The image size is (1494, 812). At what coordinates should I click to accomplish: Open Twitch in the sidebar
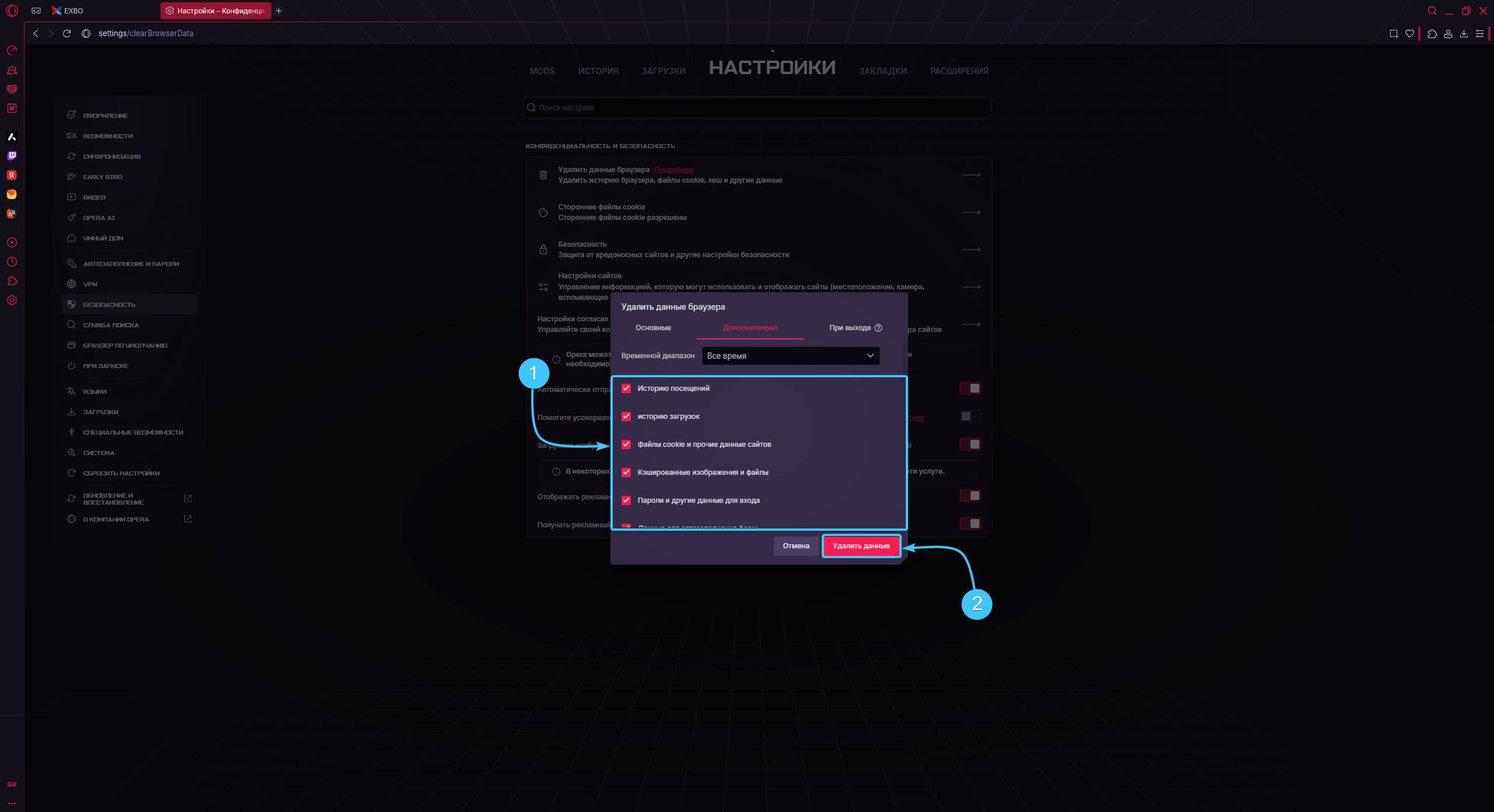point(12,156)
